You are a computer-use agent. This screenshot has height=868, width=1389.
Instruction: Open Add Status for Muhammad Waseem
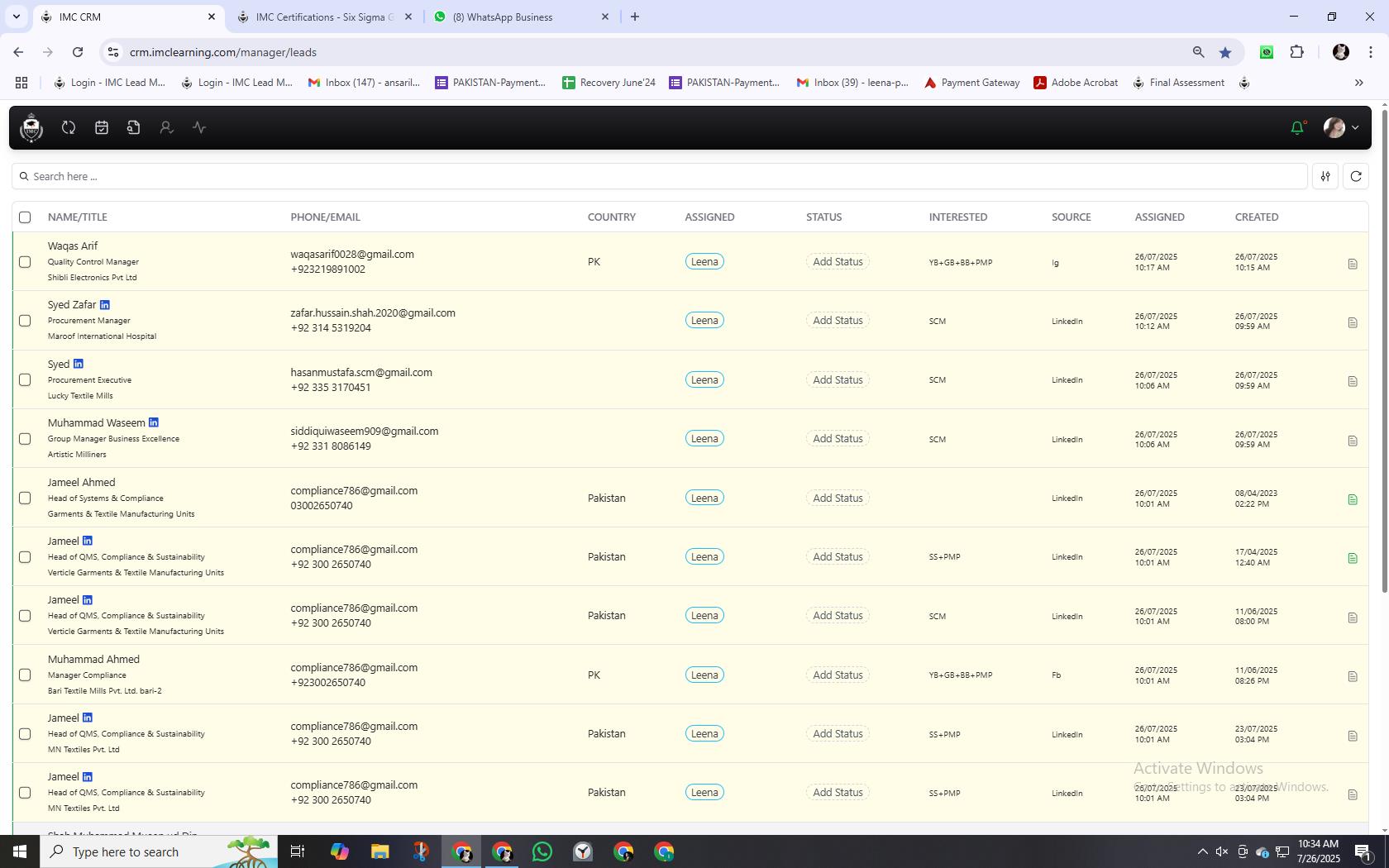pyautogui.click(x=838, y=438)
